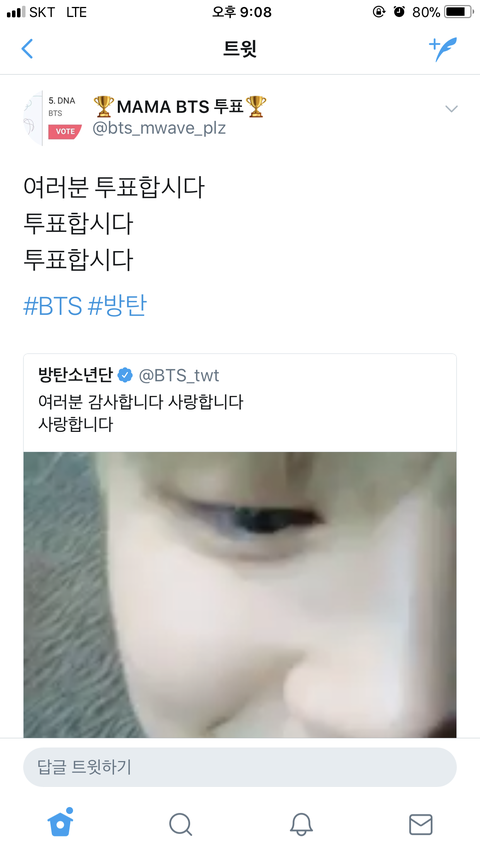The width and height of the screenshot is (480, 853).
Task: Open the #방탄 hashtag
Action: coord(117,306)
